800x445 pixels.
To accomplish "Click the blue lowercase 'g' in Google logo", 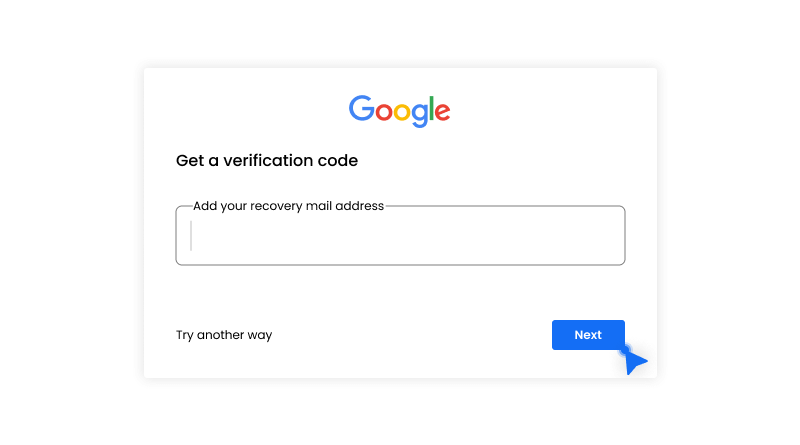I will click(420, 114).
